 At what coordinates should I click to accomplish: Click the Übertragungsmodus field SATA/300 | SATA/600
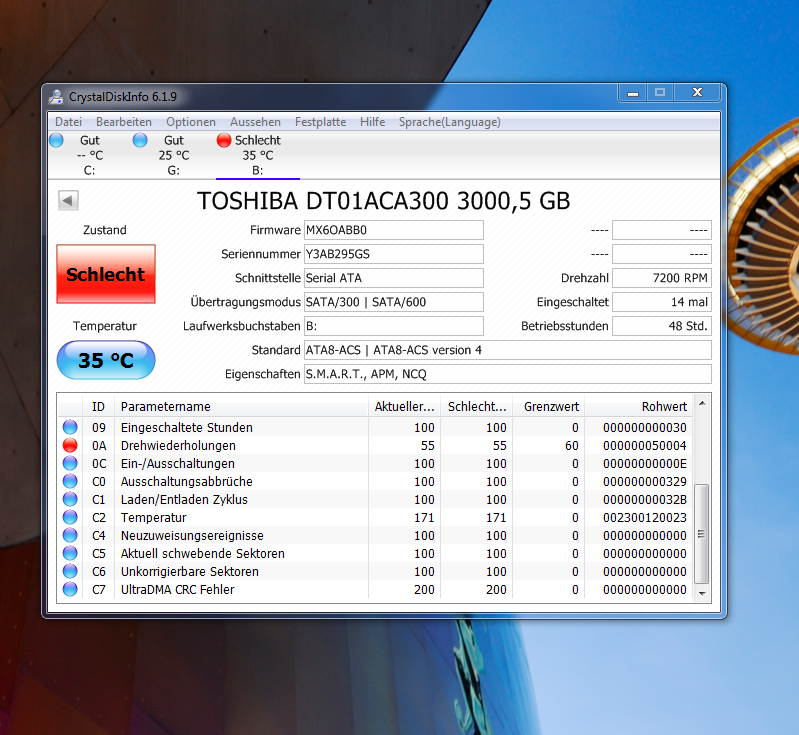[393, 302]
